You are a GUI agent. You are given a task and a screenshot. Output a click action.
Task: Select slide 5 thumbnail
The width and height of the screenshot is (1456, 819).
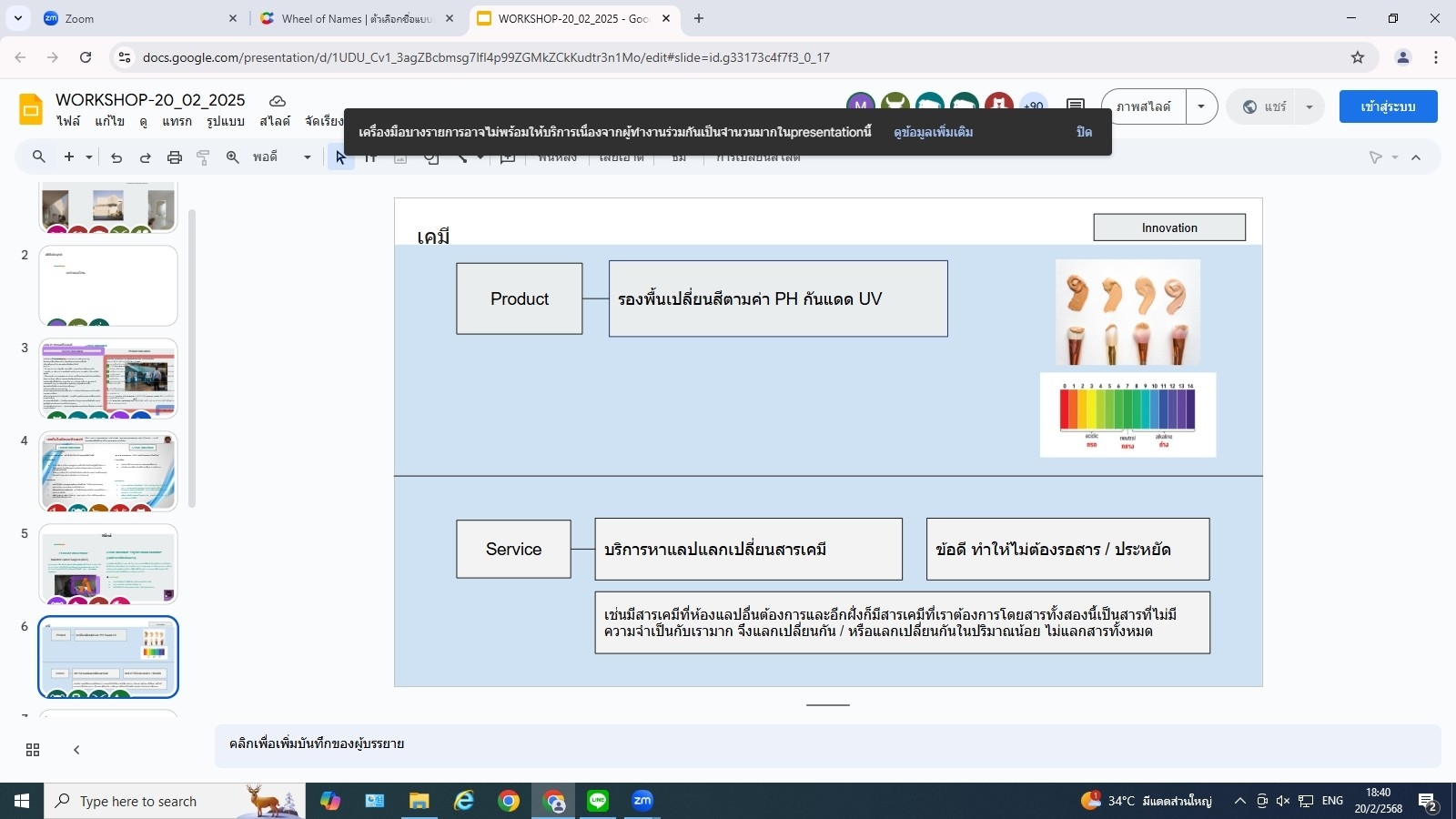click(108, 564)
